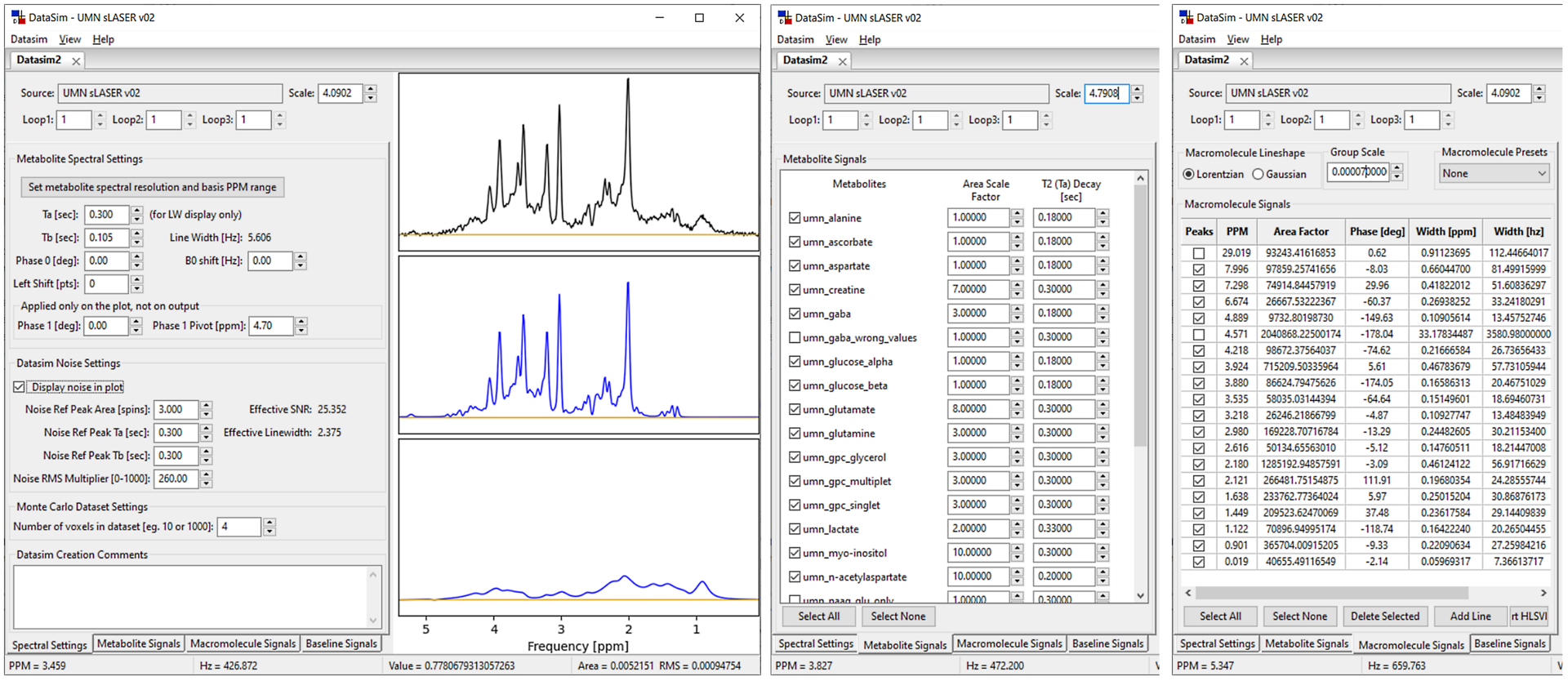
Task: Check umn_gaba_wrong_values metabolite
Action: [x=795, y=337]
